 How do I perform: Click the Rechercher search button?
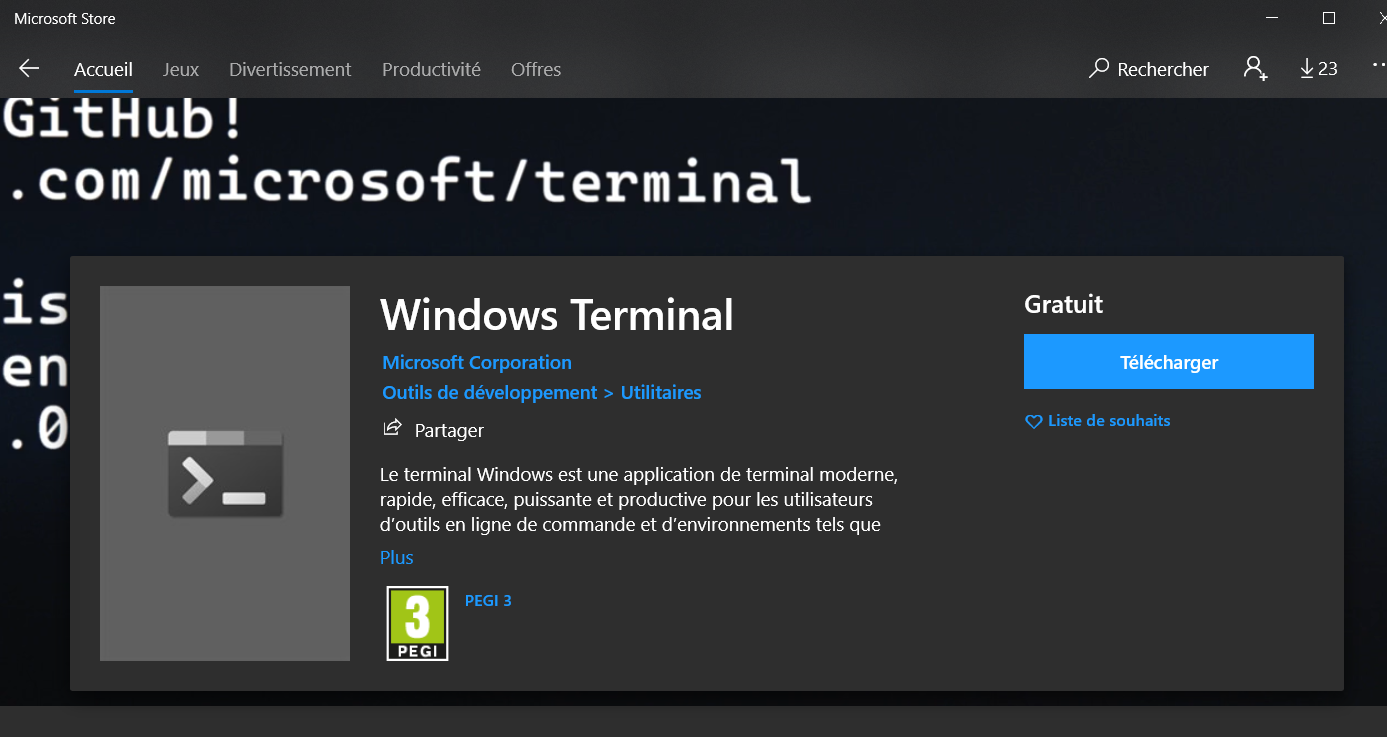click(1149, 69)
